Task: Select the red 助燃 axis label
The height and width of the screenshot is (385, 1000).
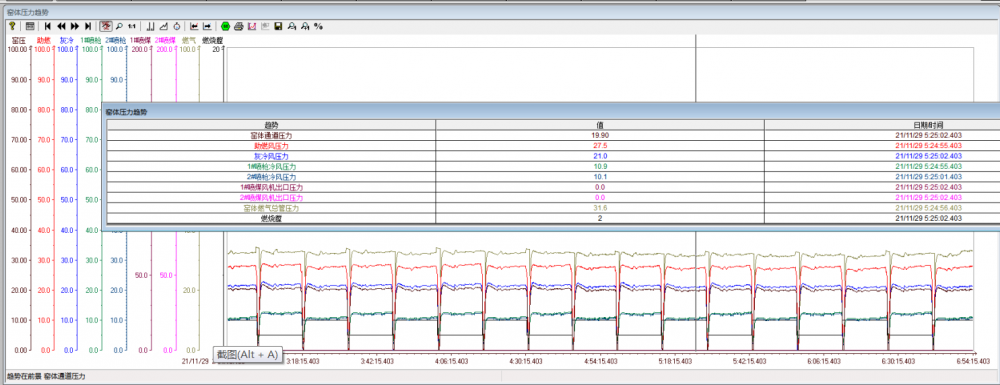Action: coord(43,40)
